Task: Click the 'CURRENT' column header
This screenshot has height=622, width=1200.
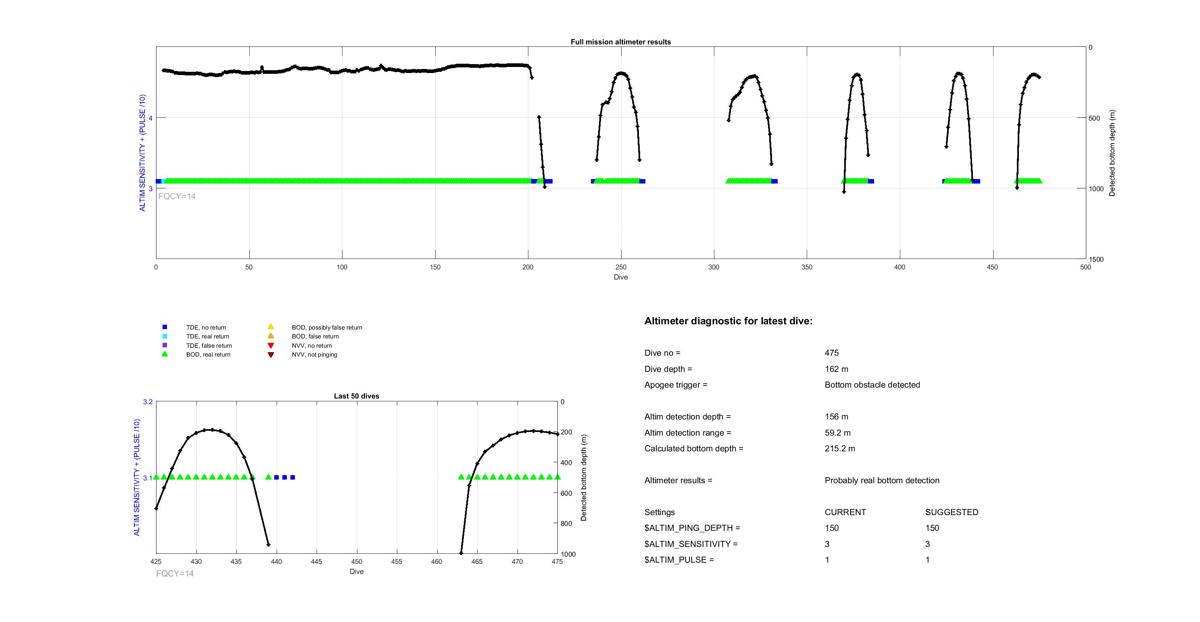Action: [845, 513]
